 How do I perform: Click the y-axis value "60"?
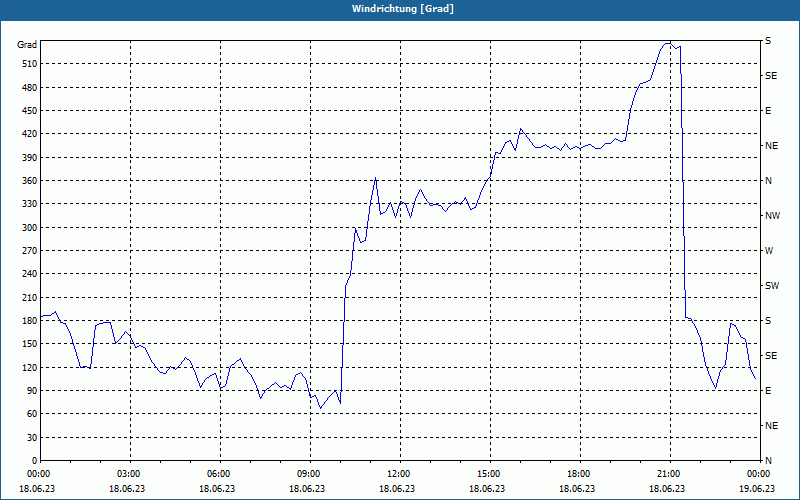[32, 414]
